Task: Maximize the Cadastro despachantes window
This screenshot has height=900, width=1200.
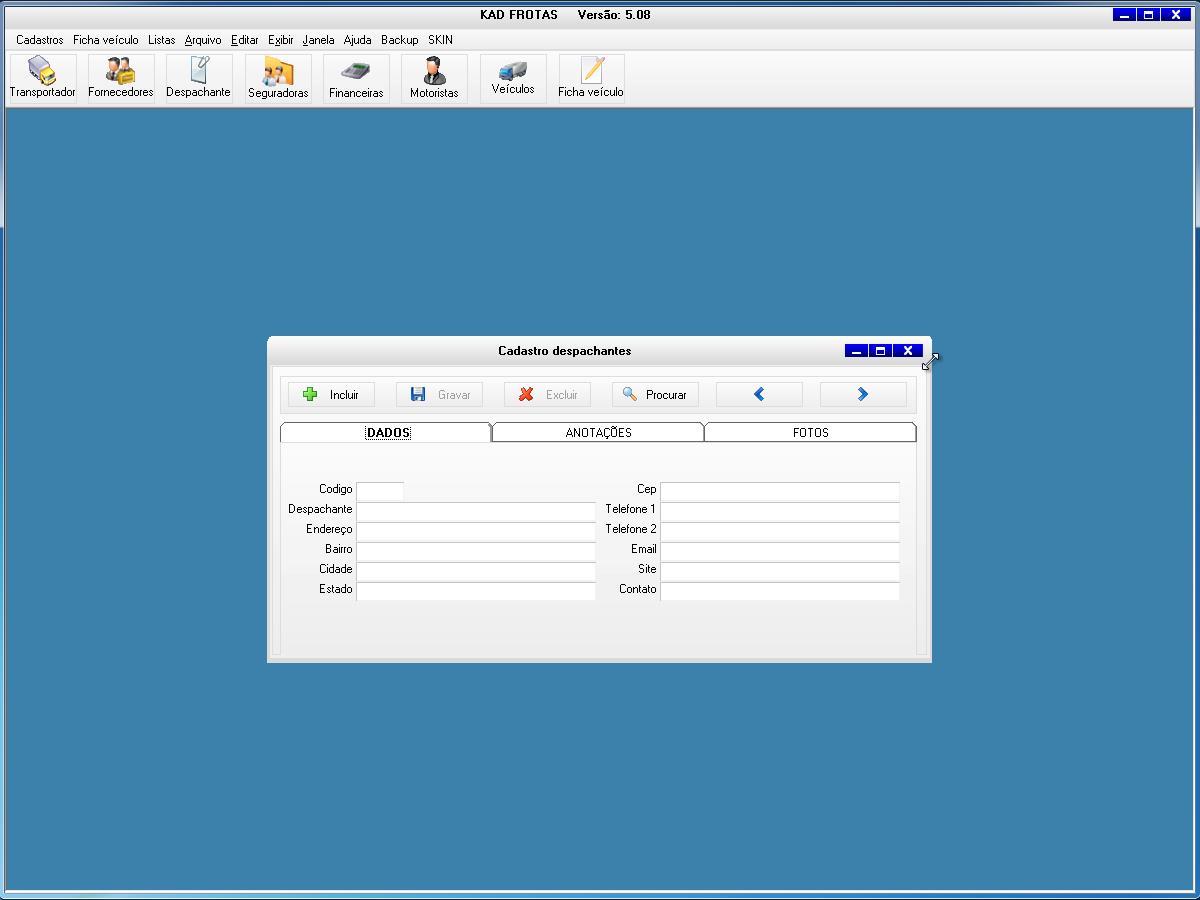Action: pyautogui.click(x=880, y=351)
